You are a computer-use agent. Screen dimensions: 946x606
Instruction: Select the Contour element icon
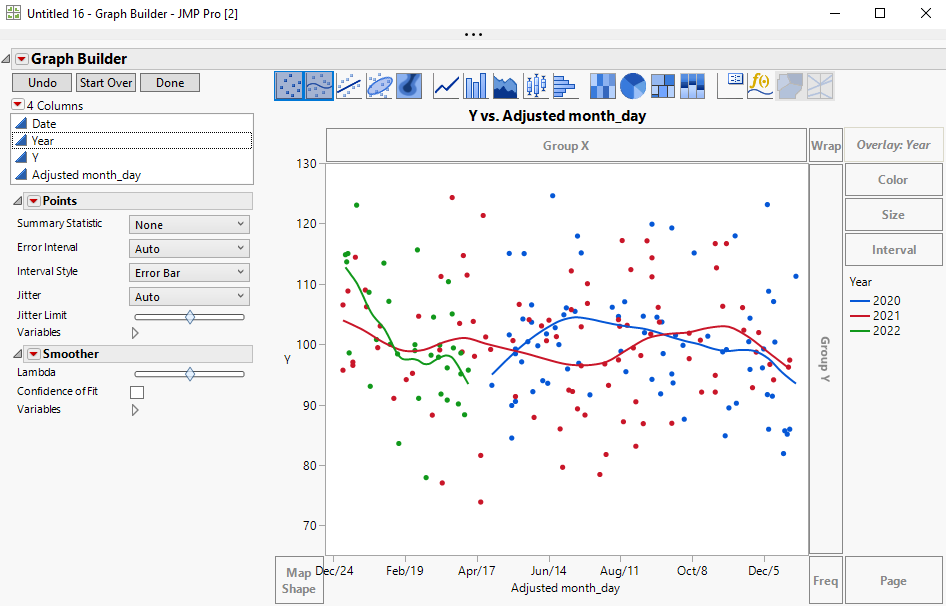(410, 86)
